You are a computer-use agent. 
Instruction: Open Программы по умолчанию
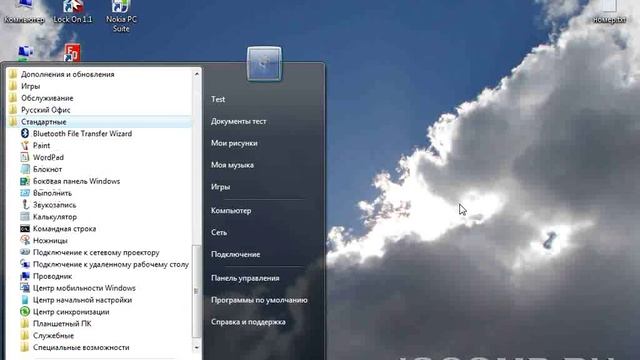tap(259, 300)
